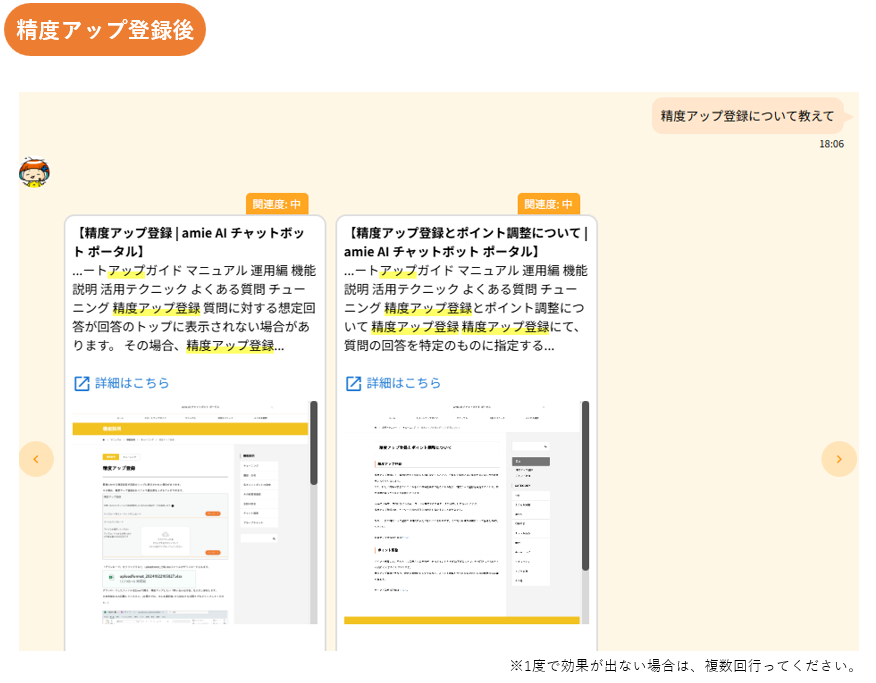Click the 【精度アップ登録】 card title
876x683 pixels.
[189, 241]
